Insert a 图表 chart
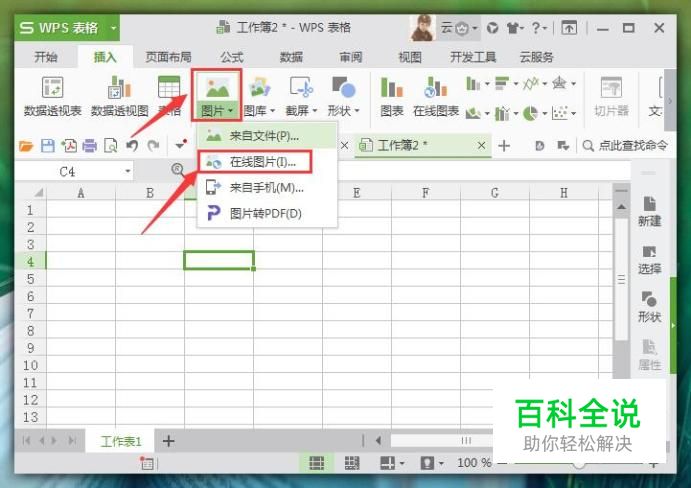The height and width of the screenshot is (488, 691). point(391,97)
